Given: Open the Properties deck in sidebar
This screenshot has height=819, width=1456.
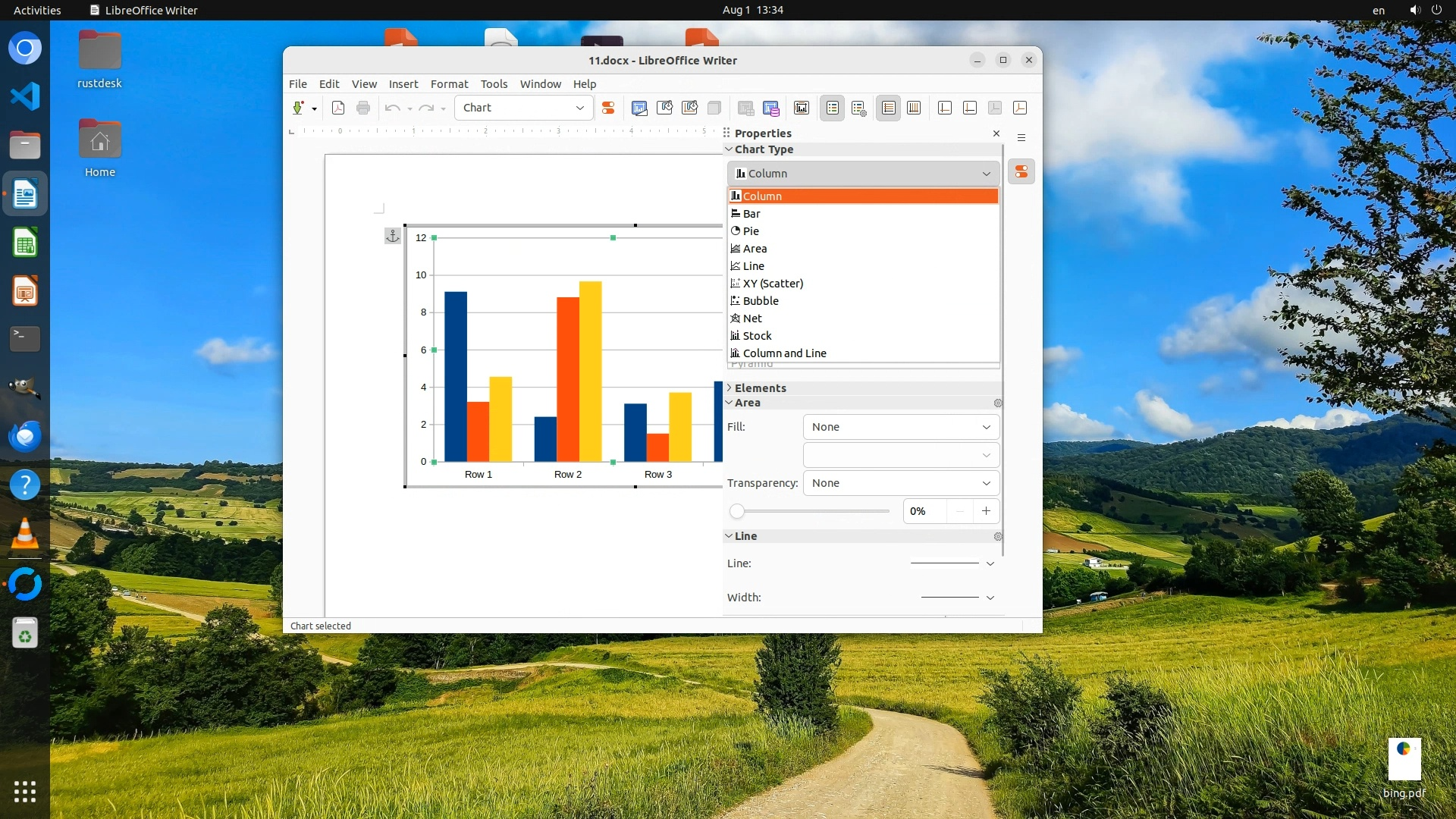Looking at the screenshot, I should [1021, 172].
